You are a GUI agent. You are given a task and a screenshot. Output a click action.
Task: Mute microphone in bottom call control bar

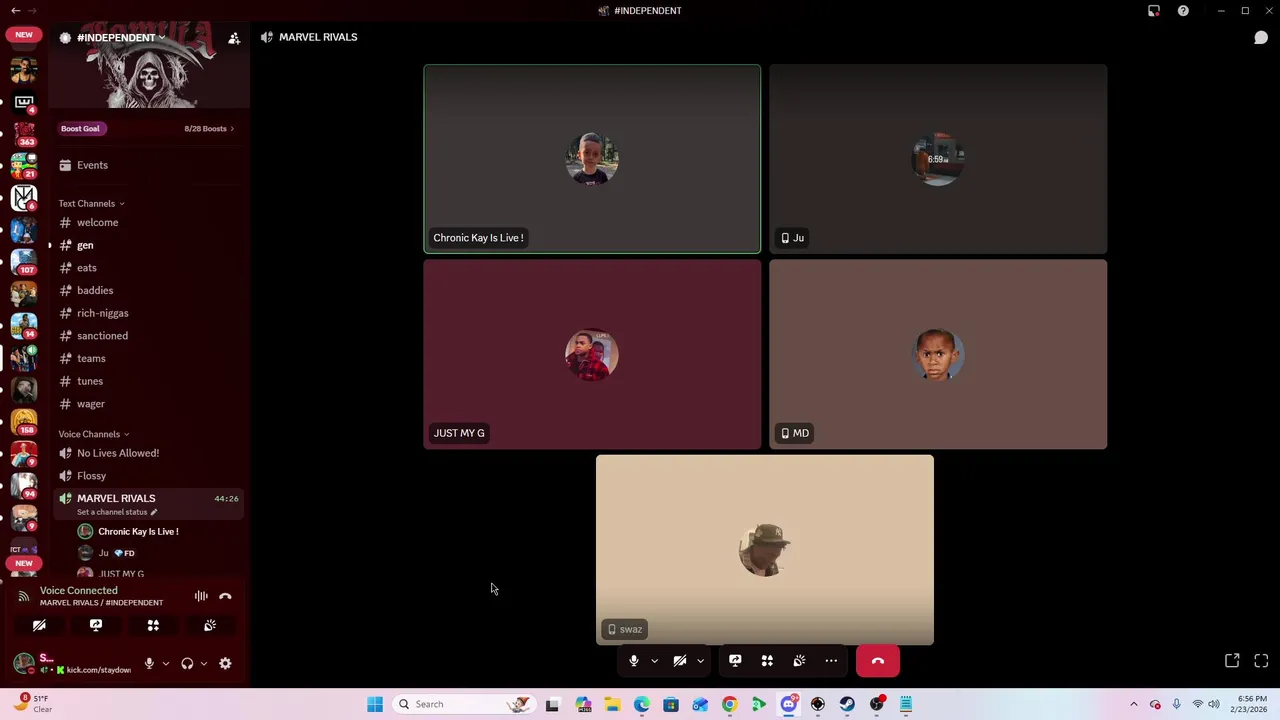(x=633, y=661)
